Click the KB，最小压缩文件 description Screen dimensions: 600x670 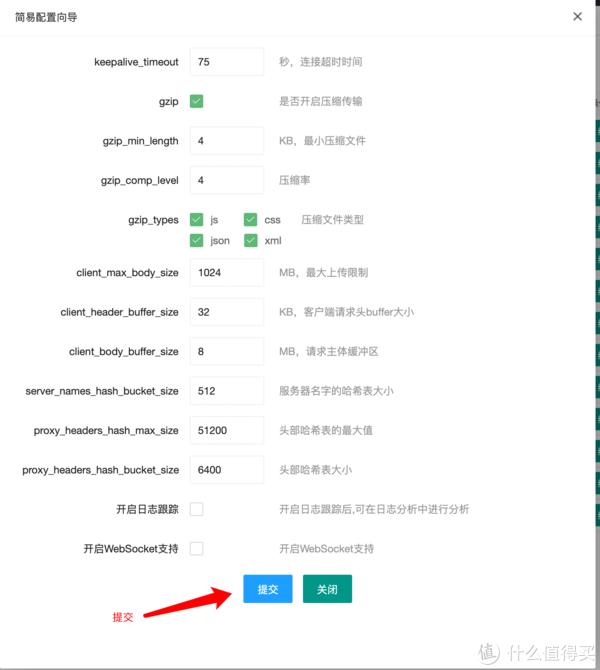point(322,141)
